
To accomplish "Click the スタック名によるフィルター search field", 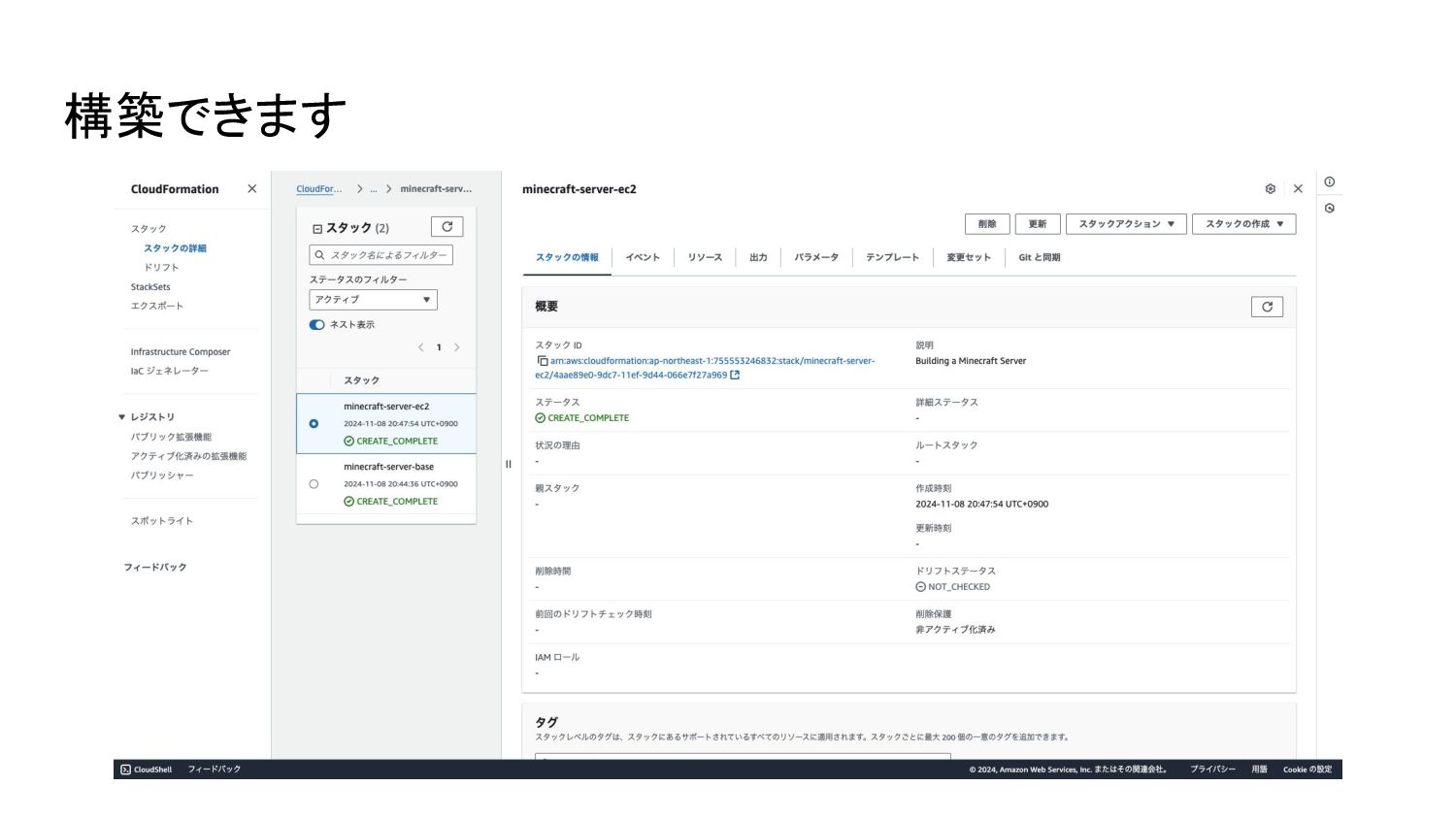I will tap(381, 255).
